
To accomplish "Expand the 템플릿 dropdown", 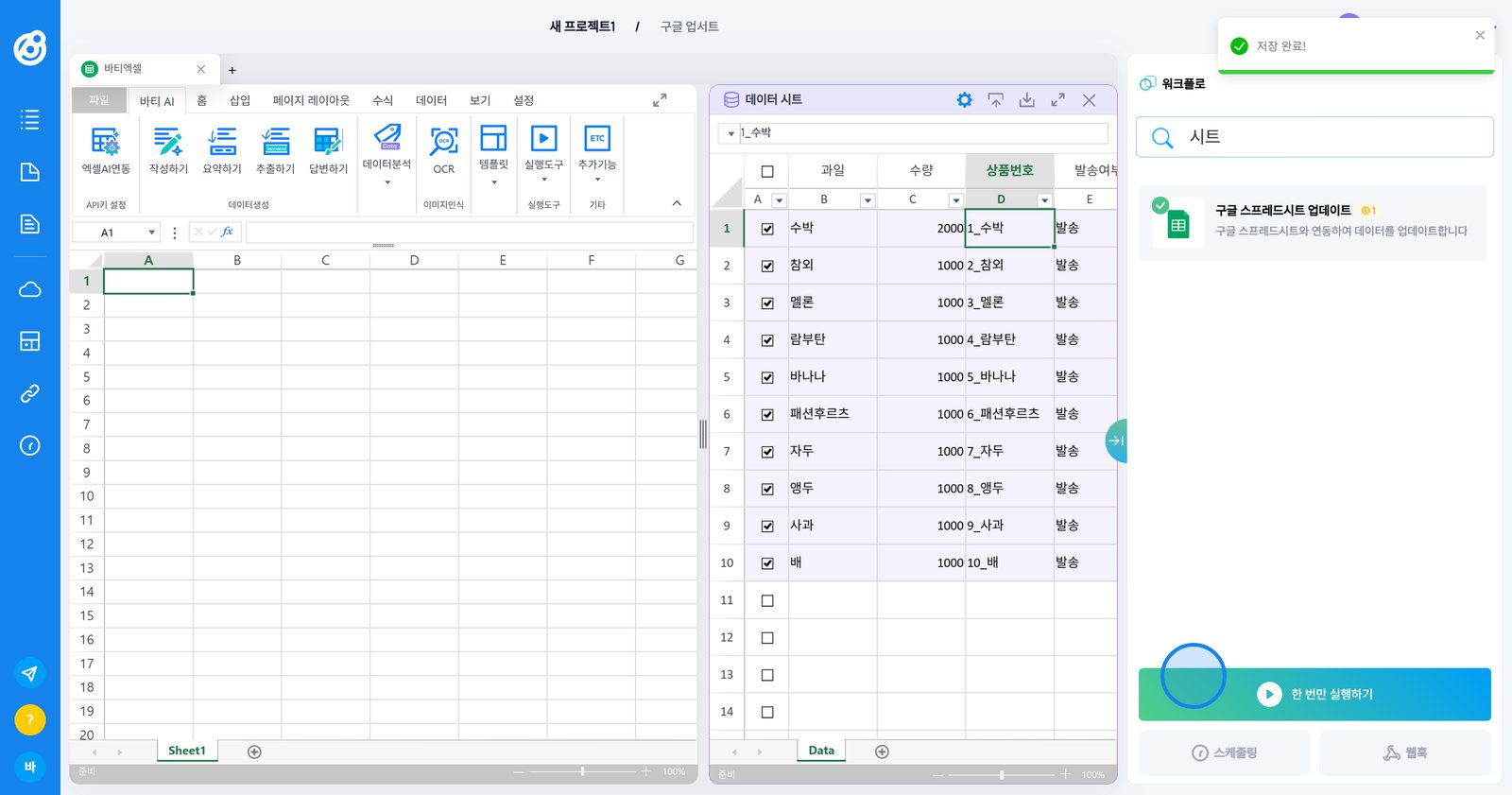I will [494, 182].
